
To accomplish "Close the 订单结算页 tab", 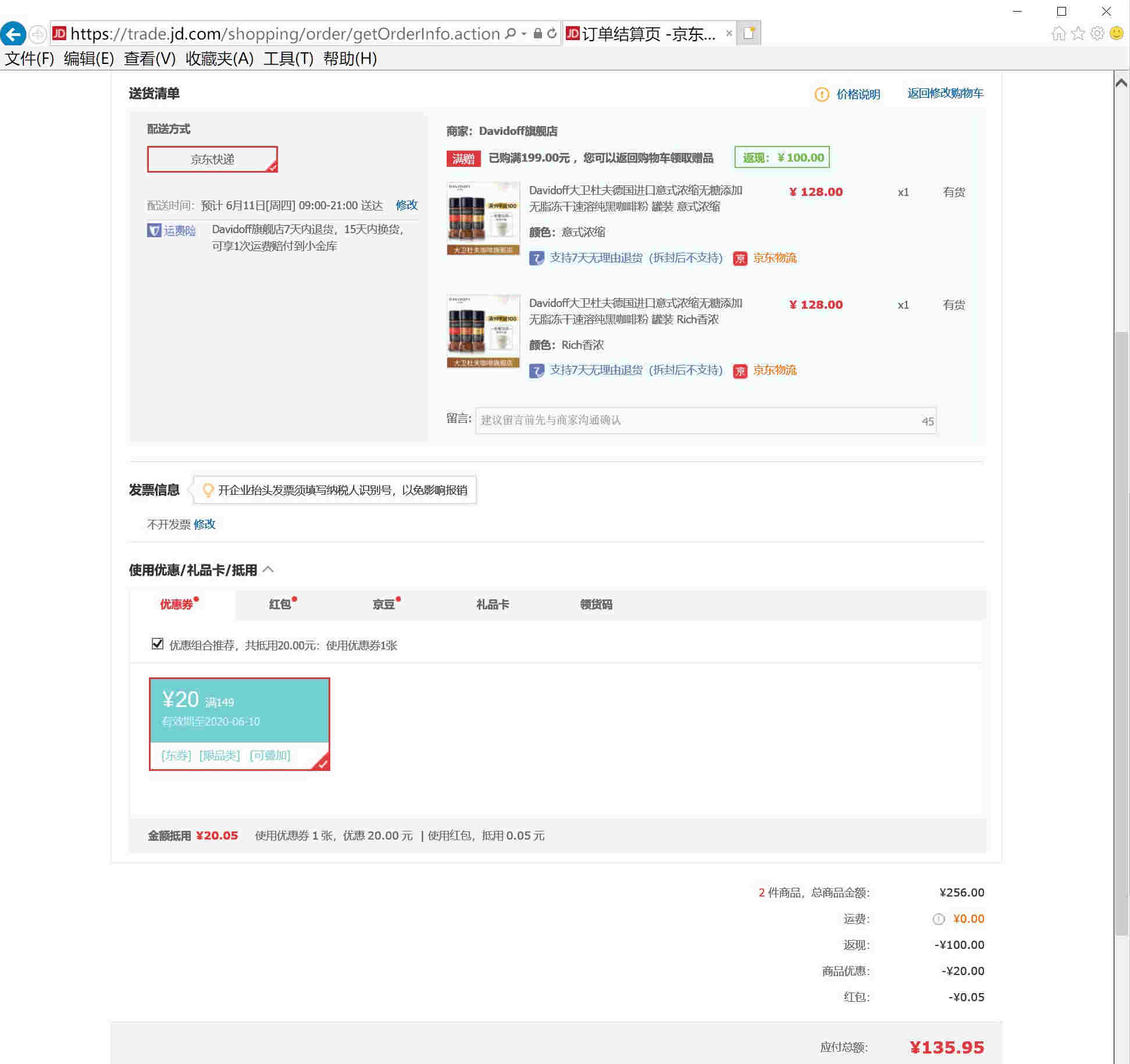I will [x=728, y=34].
